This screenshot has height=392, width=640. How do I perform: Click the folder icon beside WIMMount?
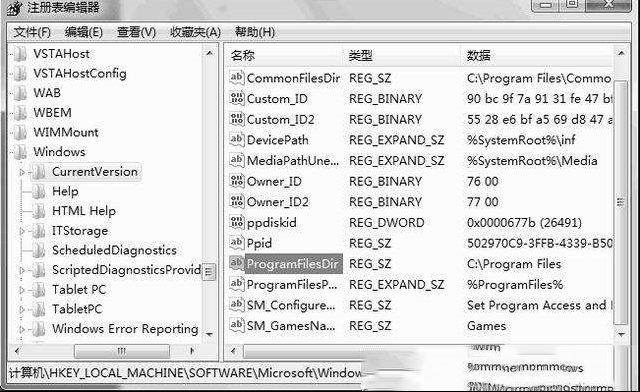(x=20, y=132)
